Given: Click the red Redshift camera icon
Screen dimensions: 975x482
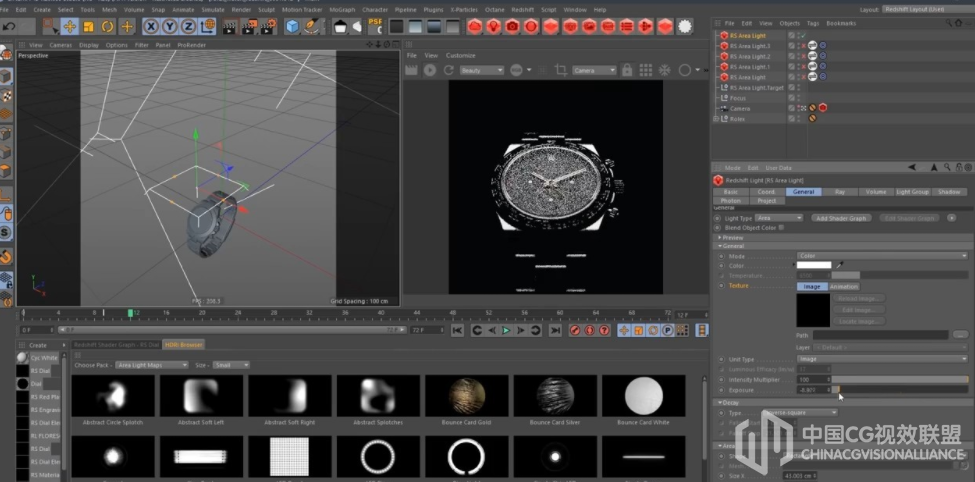Looking at the screenshot, I should tap(512, 26).
